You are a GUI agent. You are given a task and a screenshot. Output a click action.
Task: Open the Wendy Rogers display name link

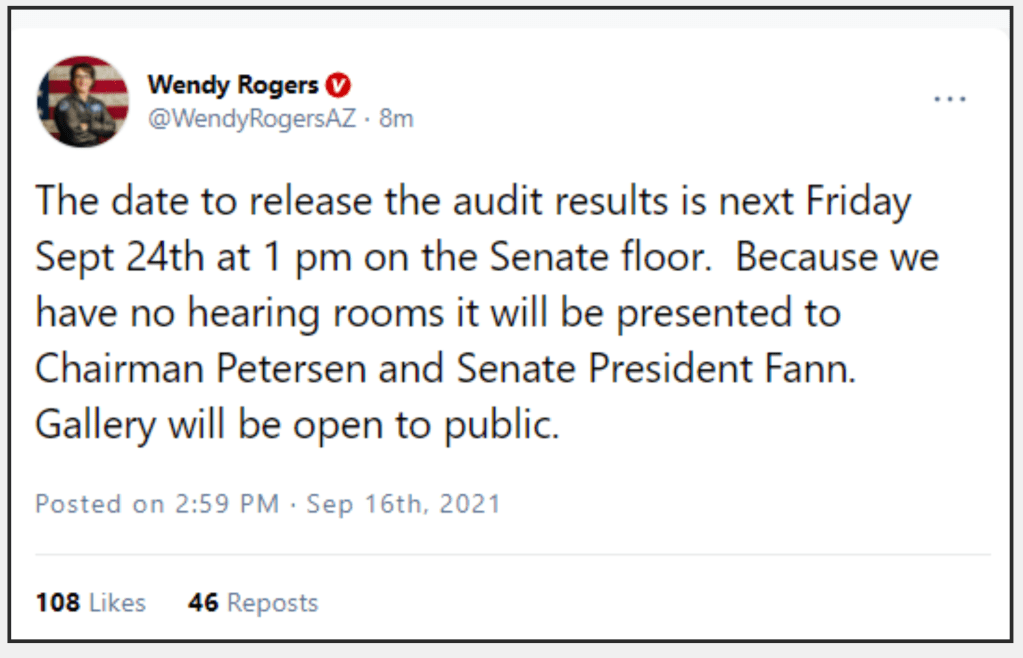point(233,85)
